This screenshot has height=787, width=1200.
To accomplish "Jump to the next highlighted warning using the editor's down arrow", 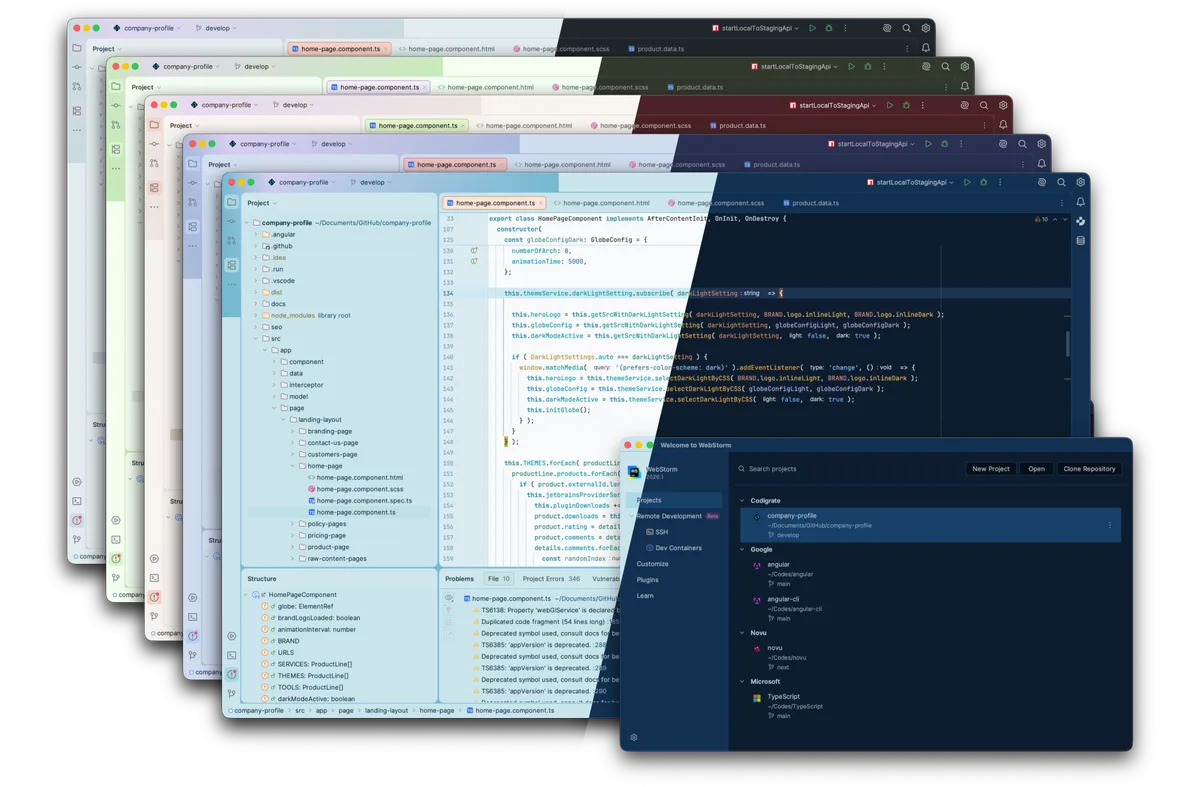I will (x=1064, y=219).
